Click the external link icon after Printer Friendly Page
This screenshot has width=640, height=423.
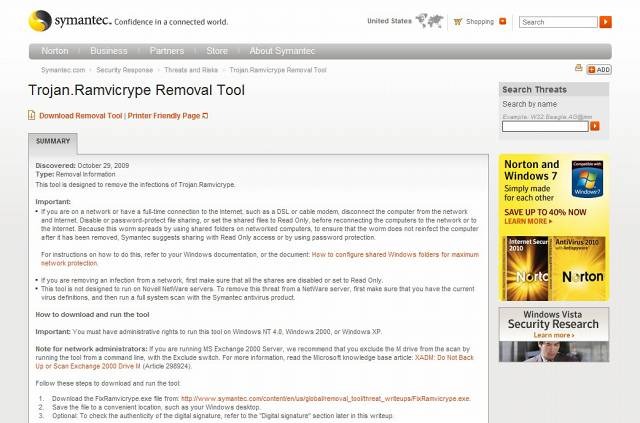[205, 116]
